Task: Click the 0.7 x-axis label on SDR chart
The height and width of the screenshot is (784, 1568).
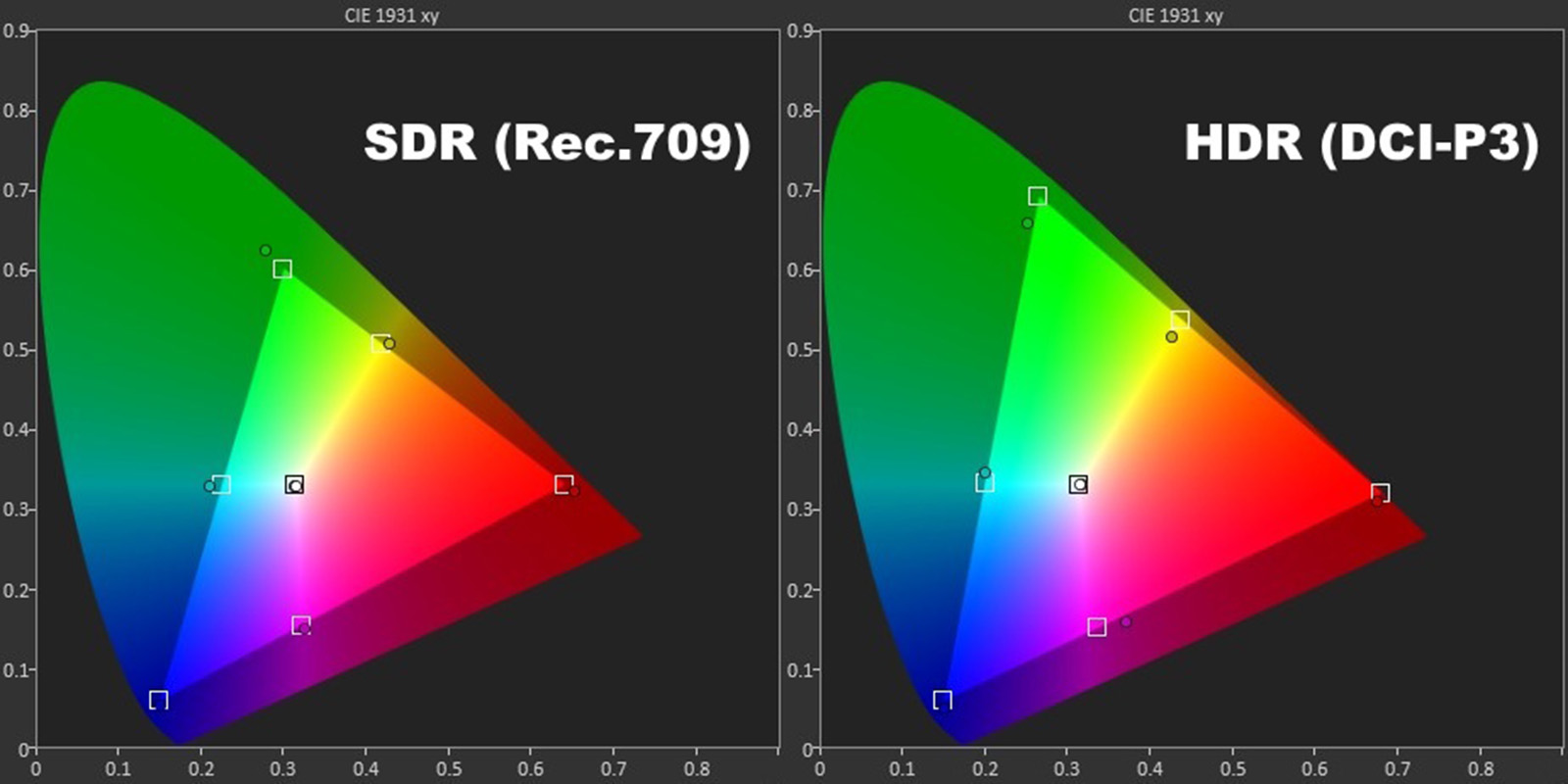Action: point(613,769)
